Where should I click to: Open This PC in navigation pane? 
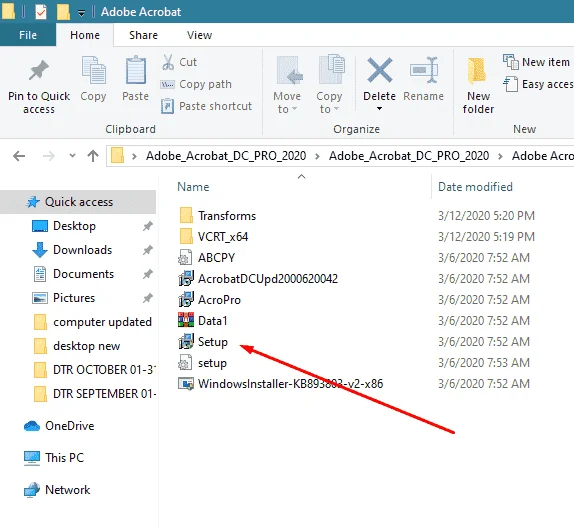pos(54,458)
